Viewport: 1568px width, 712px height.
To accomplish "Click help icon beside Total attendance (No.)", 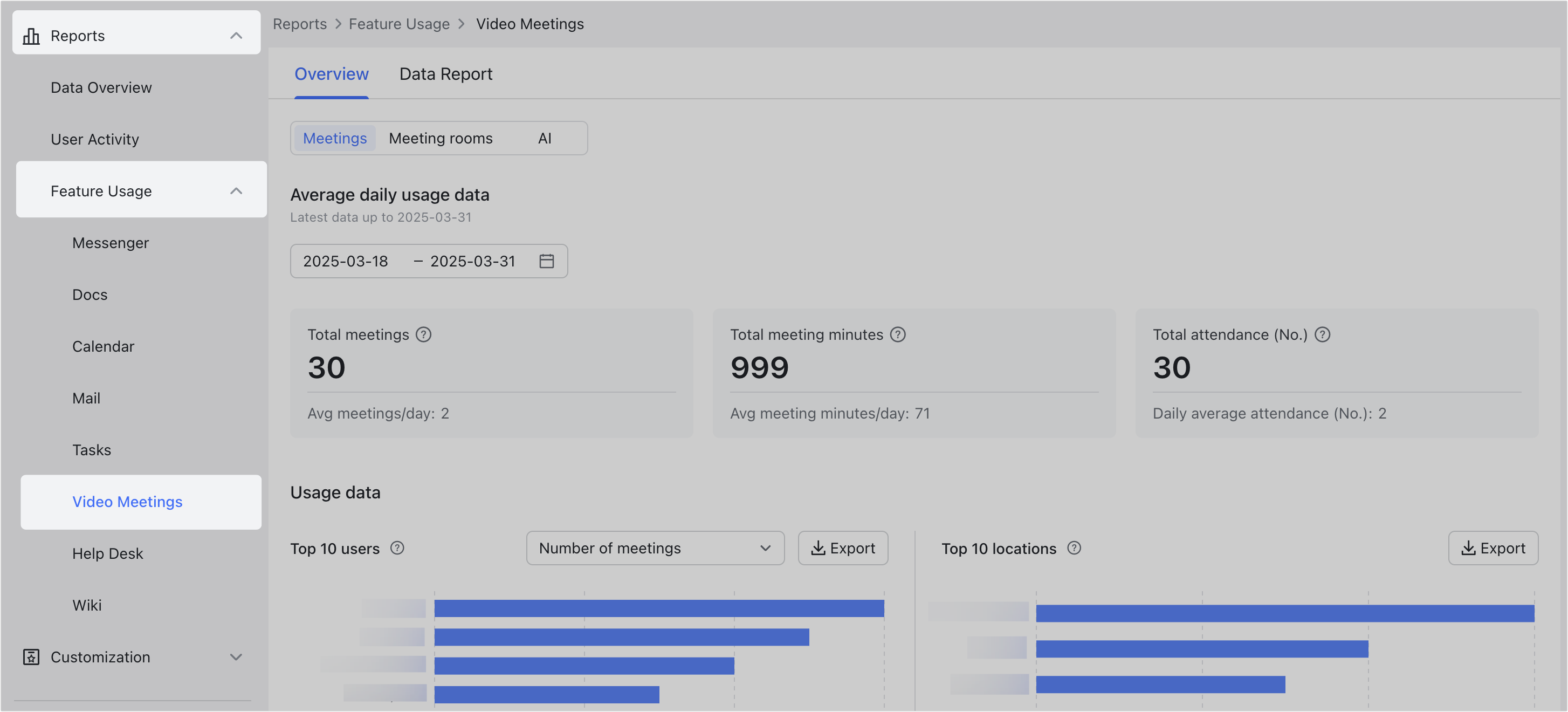I will tap(1322, 335).
